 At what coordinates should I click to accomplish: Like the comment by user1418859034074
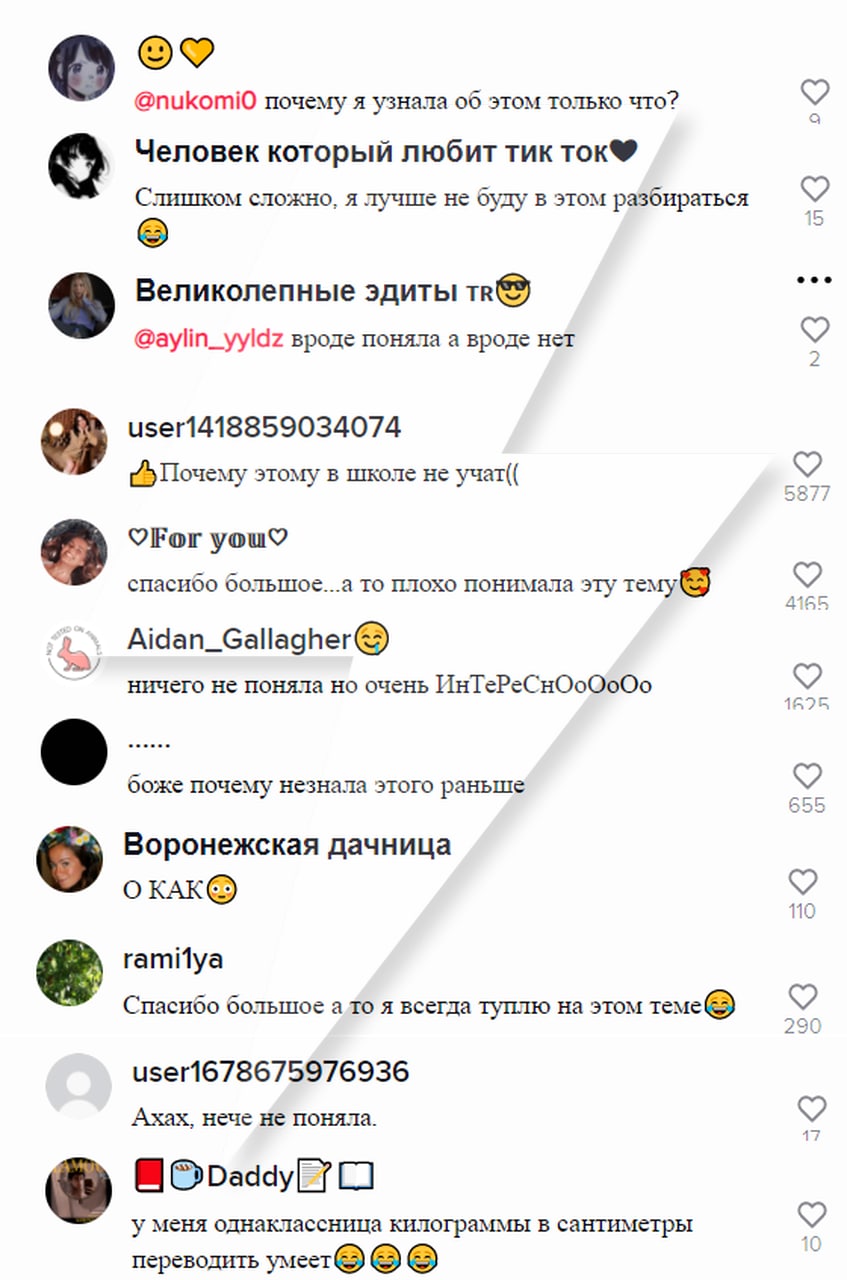click(x=807, y=464)
